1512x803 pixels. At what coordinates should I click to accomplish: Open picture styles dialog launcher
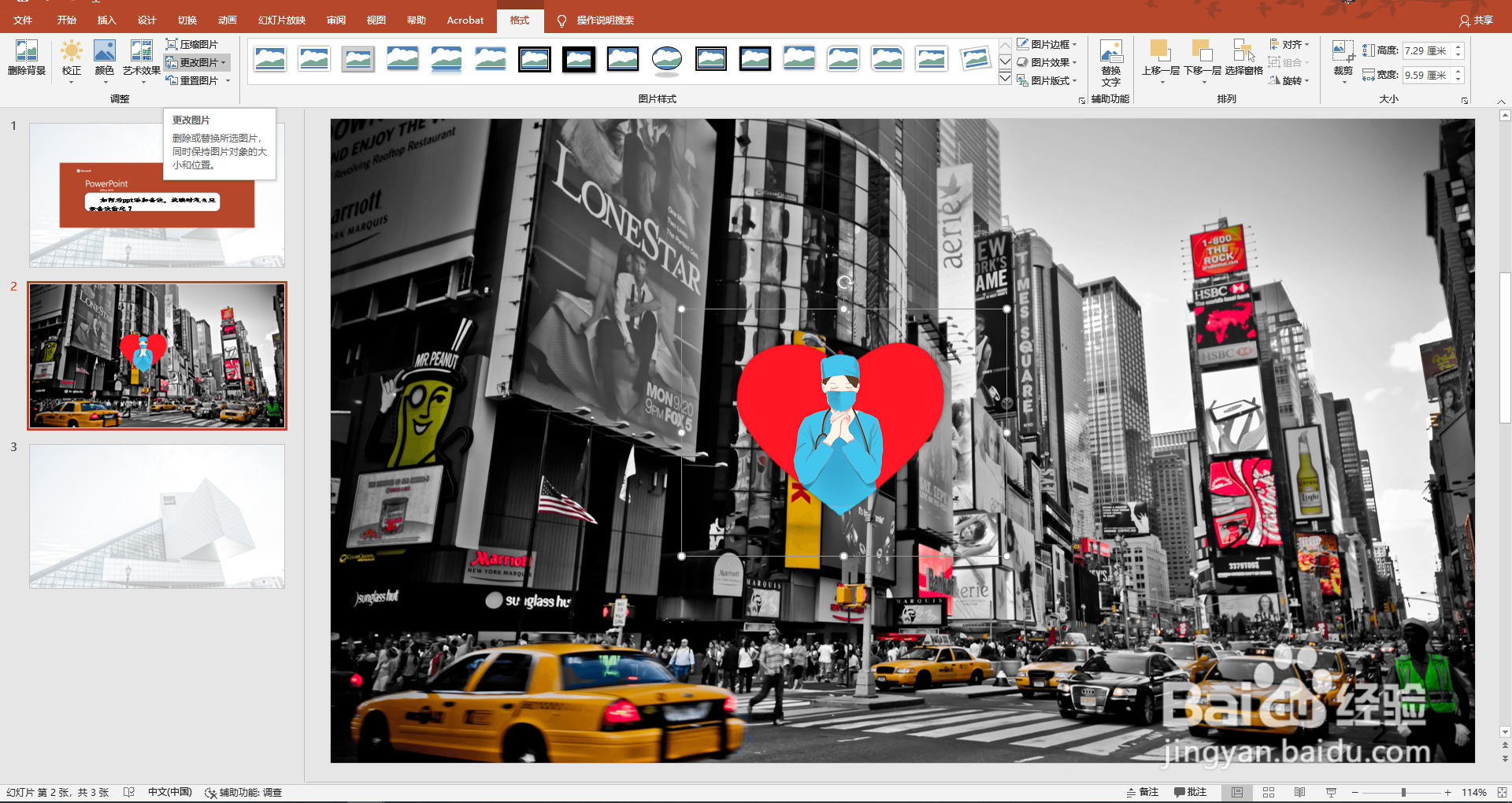tap(1082, 100)
